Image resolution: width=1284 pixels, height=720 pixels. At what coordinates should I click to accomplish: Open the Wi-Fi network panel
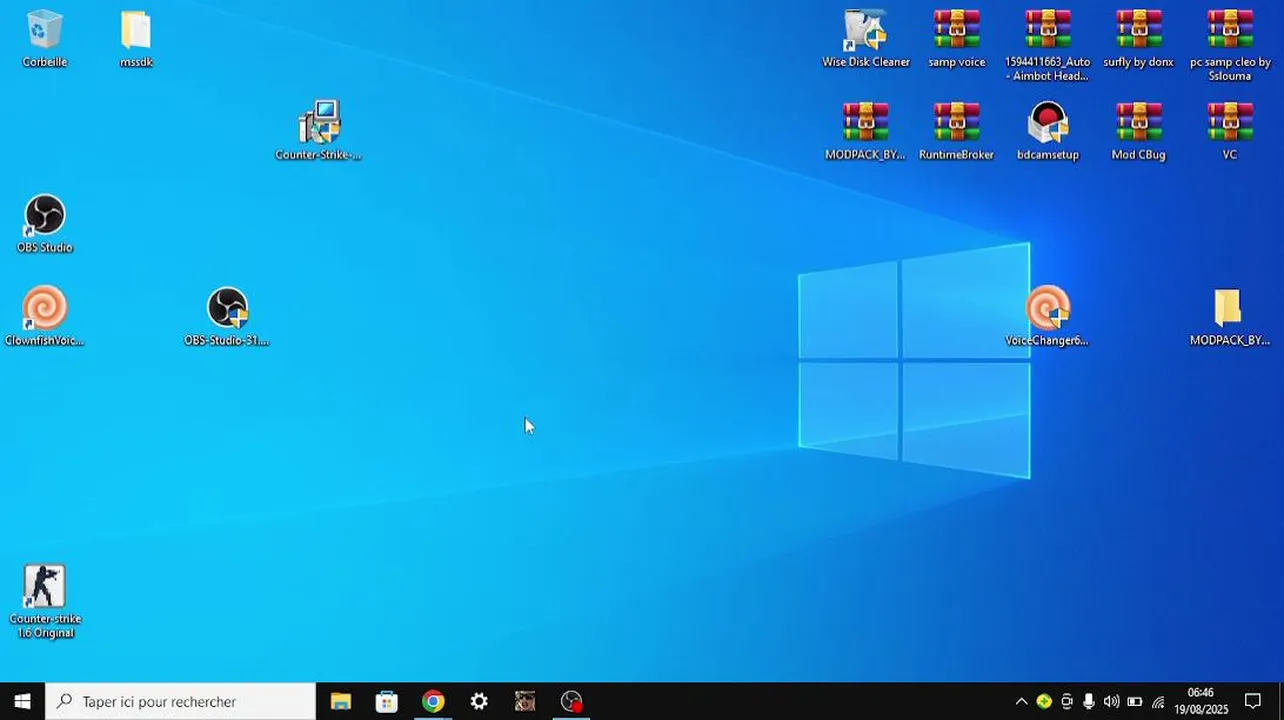coord(1158,701)
